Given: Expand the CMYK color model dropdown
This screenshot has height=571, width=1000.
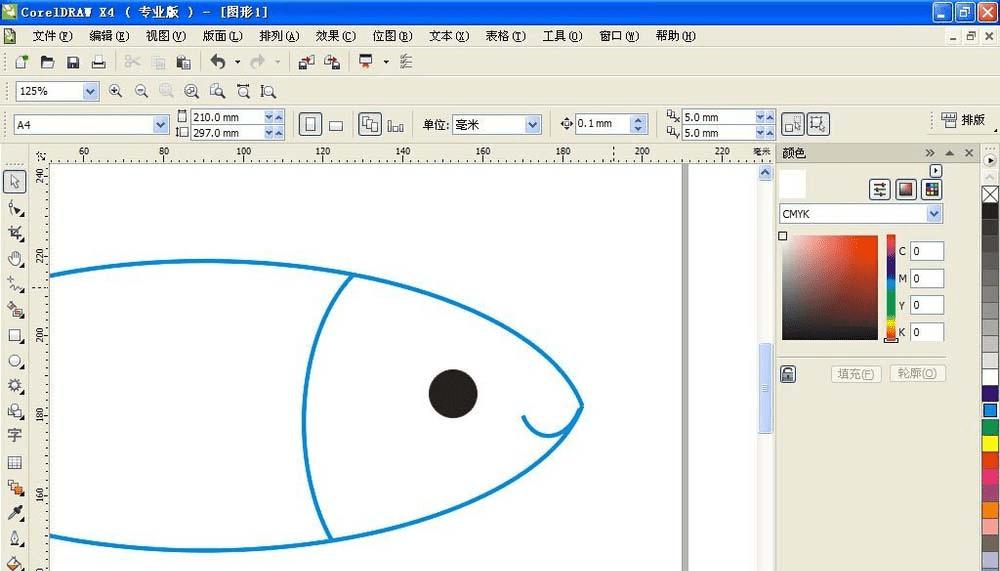Looking at the screenshot, I should pyautogui.click(x=934, y=214).
